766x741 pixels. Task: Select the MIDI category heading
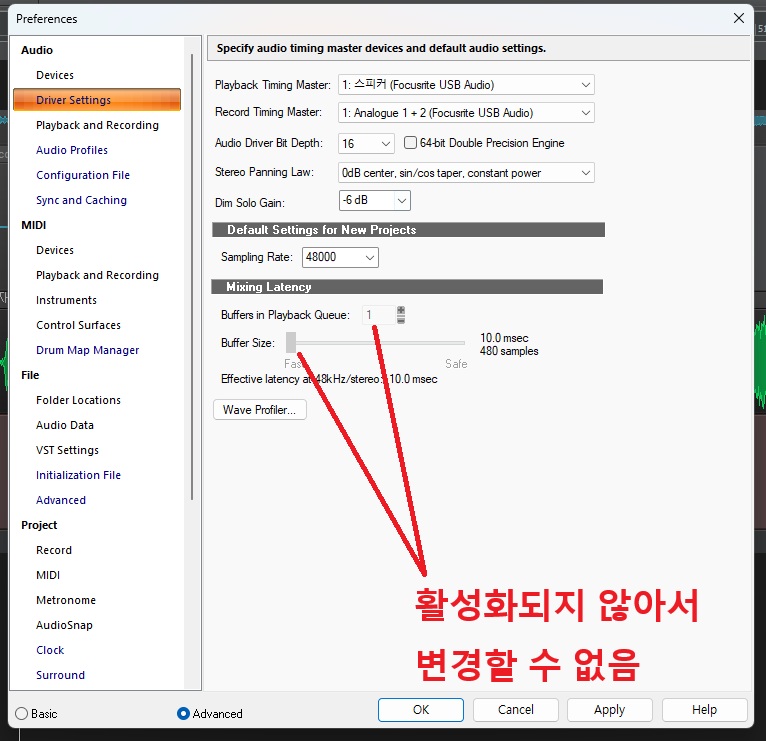[x=34, y=225]
